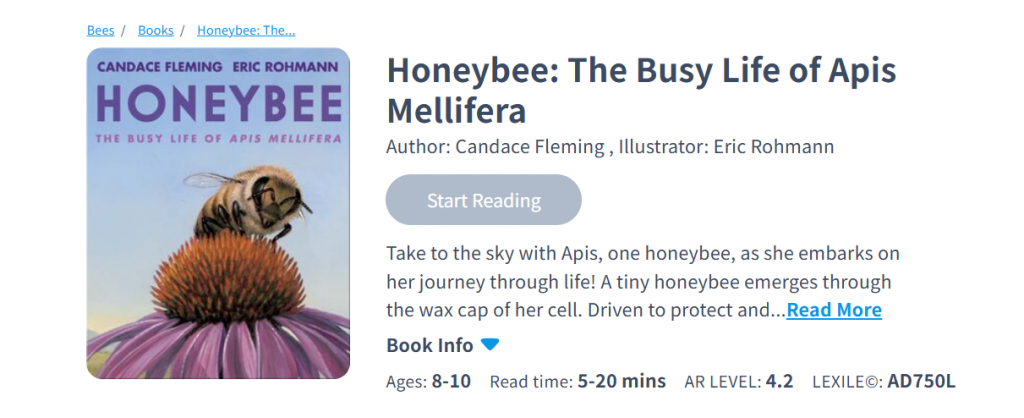The height and width of the screenshot is (418, 1024).
Task: Click author name Candace Fleming in byline
Action: pos(529,147)
